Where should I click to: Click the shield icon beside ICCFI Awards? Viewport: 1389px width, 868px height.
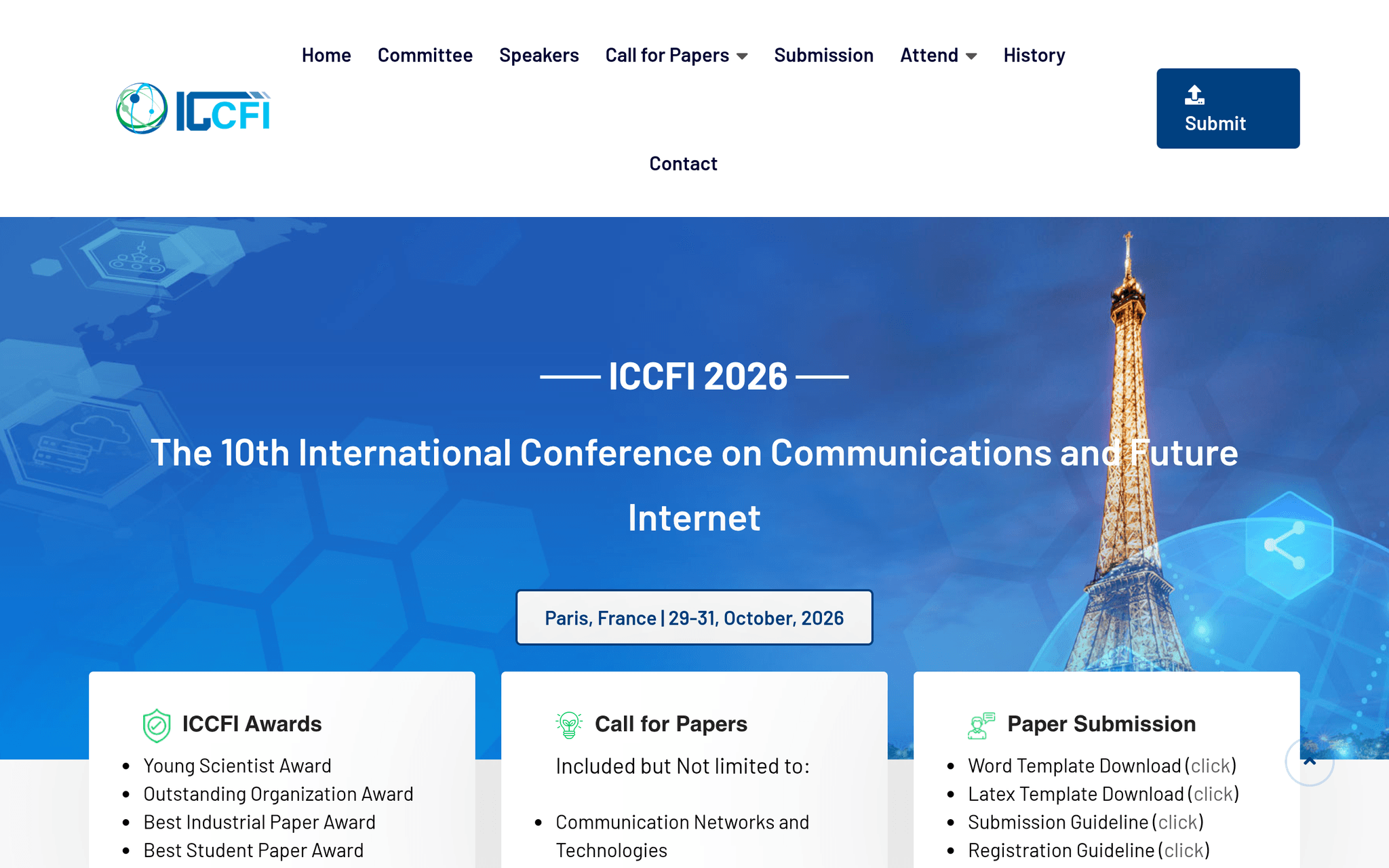click(157, 725)
